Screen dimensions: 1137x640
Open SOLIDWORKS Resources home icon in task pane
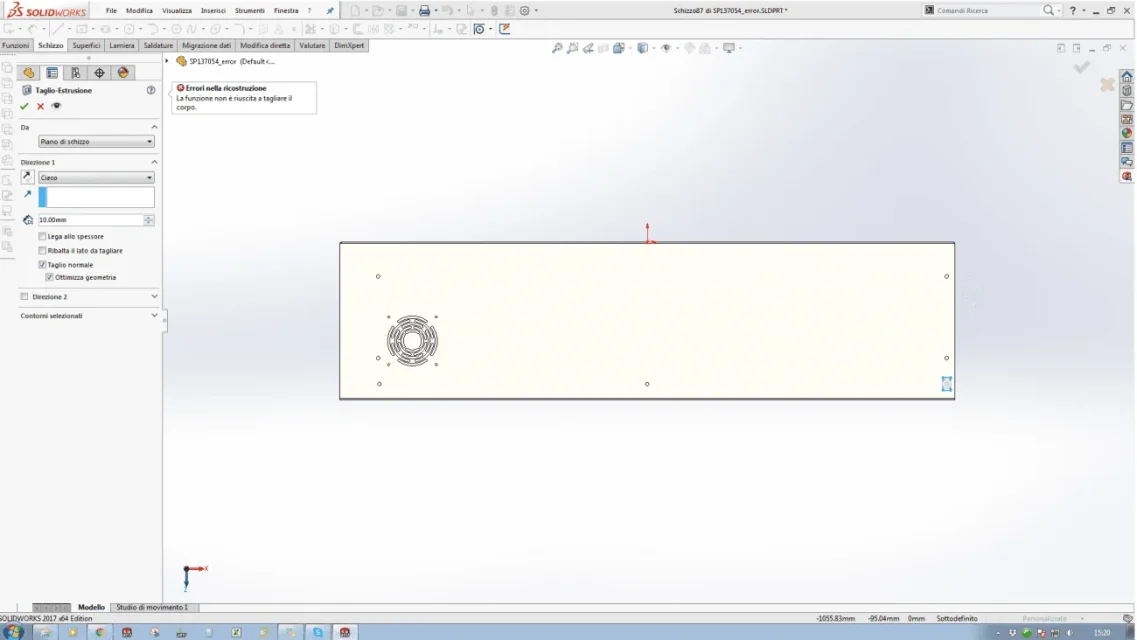coord(1127,77)
